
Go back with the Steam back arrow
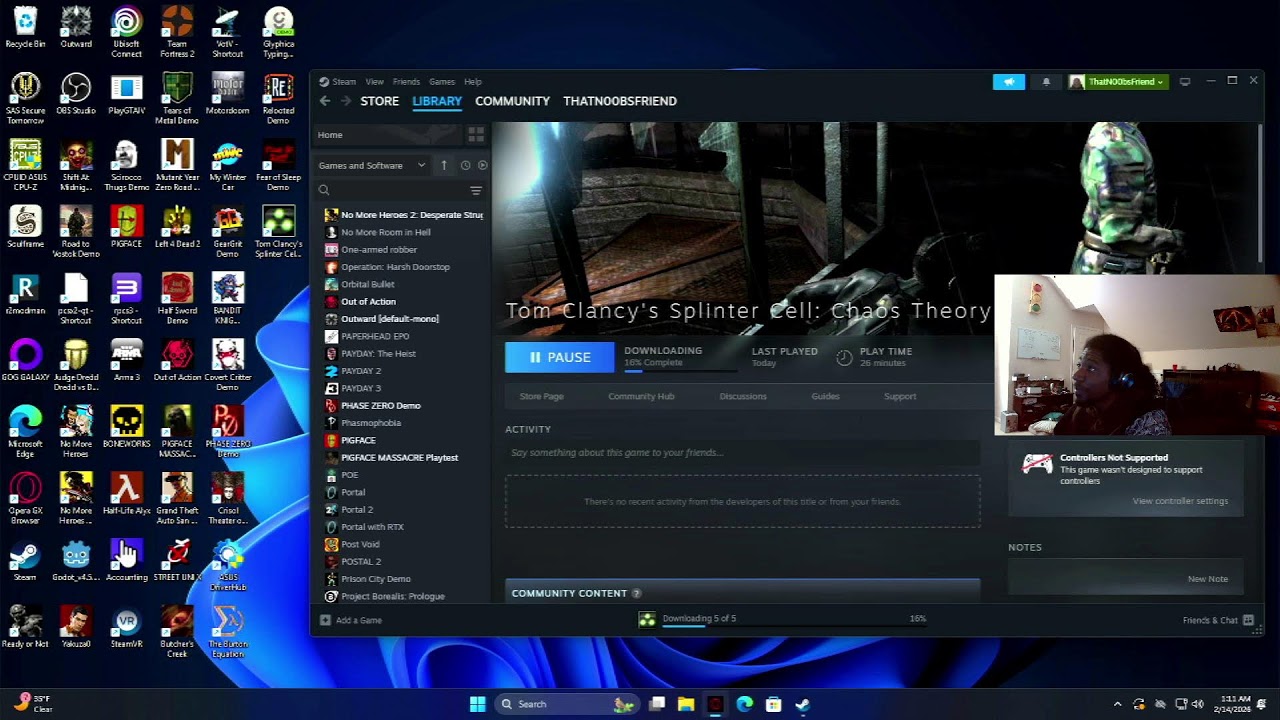coord(325,101)
